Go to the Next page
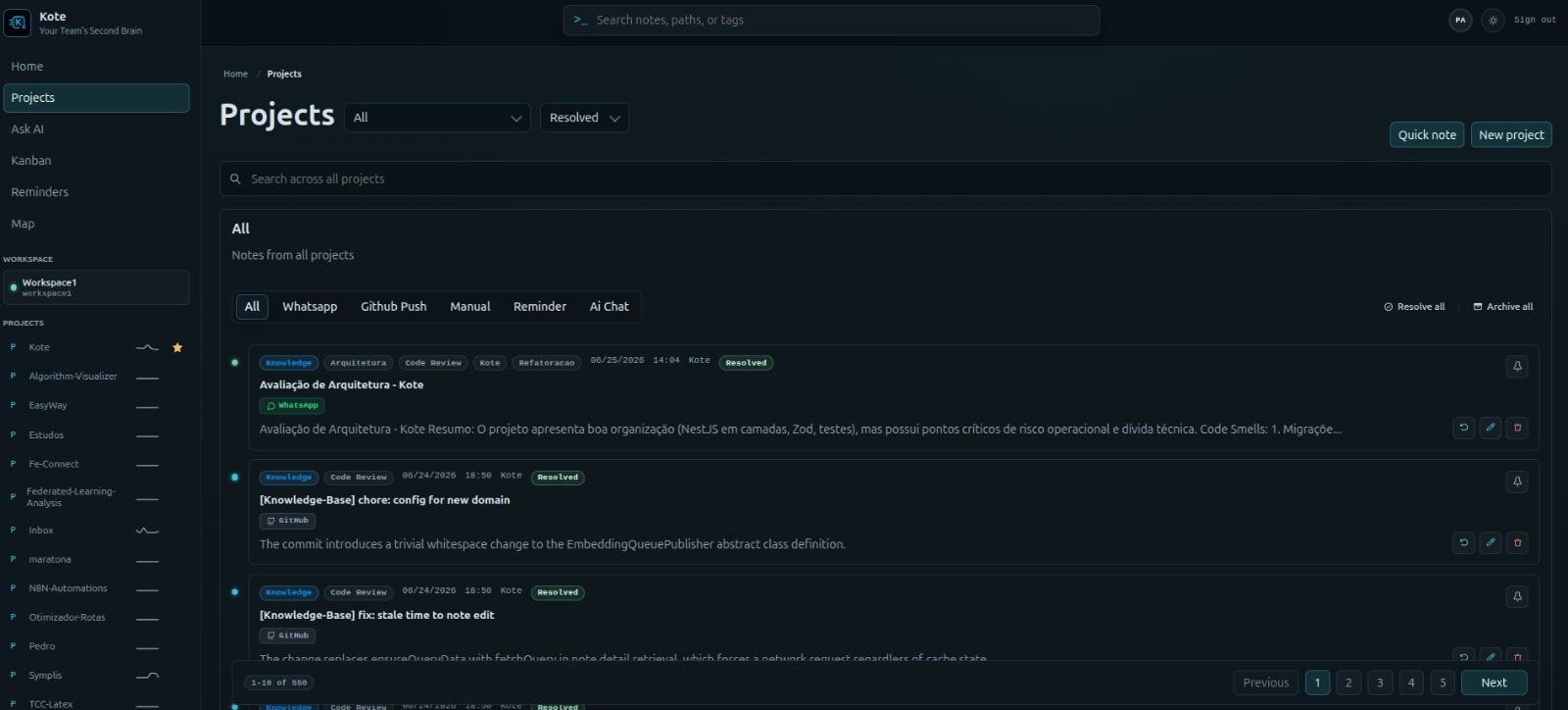The image size is (1568, 710). [1494, 683]
